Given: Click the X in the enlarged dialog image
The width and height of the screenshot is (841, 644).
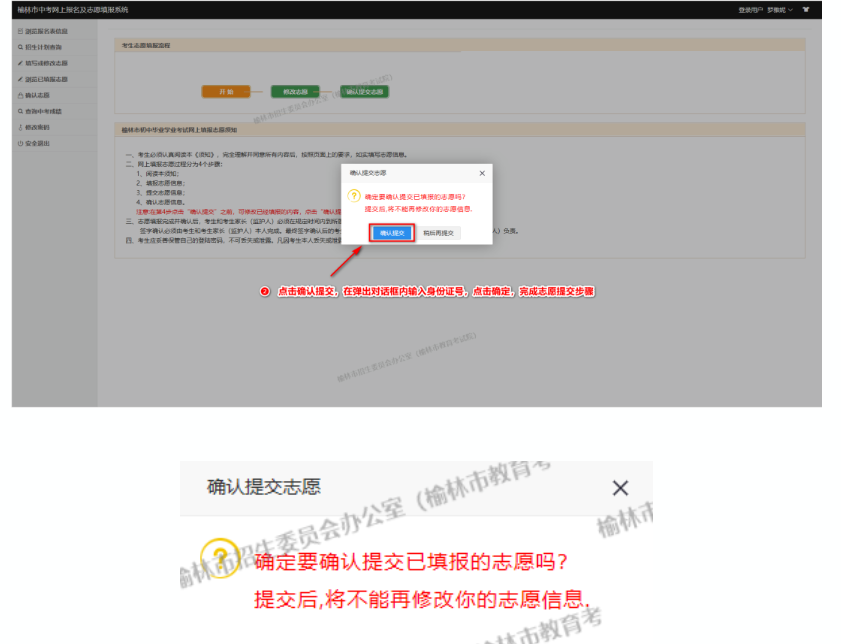Looking at the screenshot, I should (x=620, y=488).
